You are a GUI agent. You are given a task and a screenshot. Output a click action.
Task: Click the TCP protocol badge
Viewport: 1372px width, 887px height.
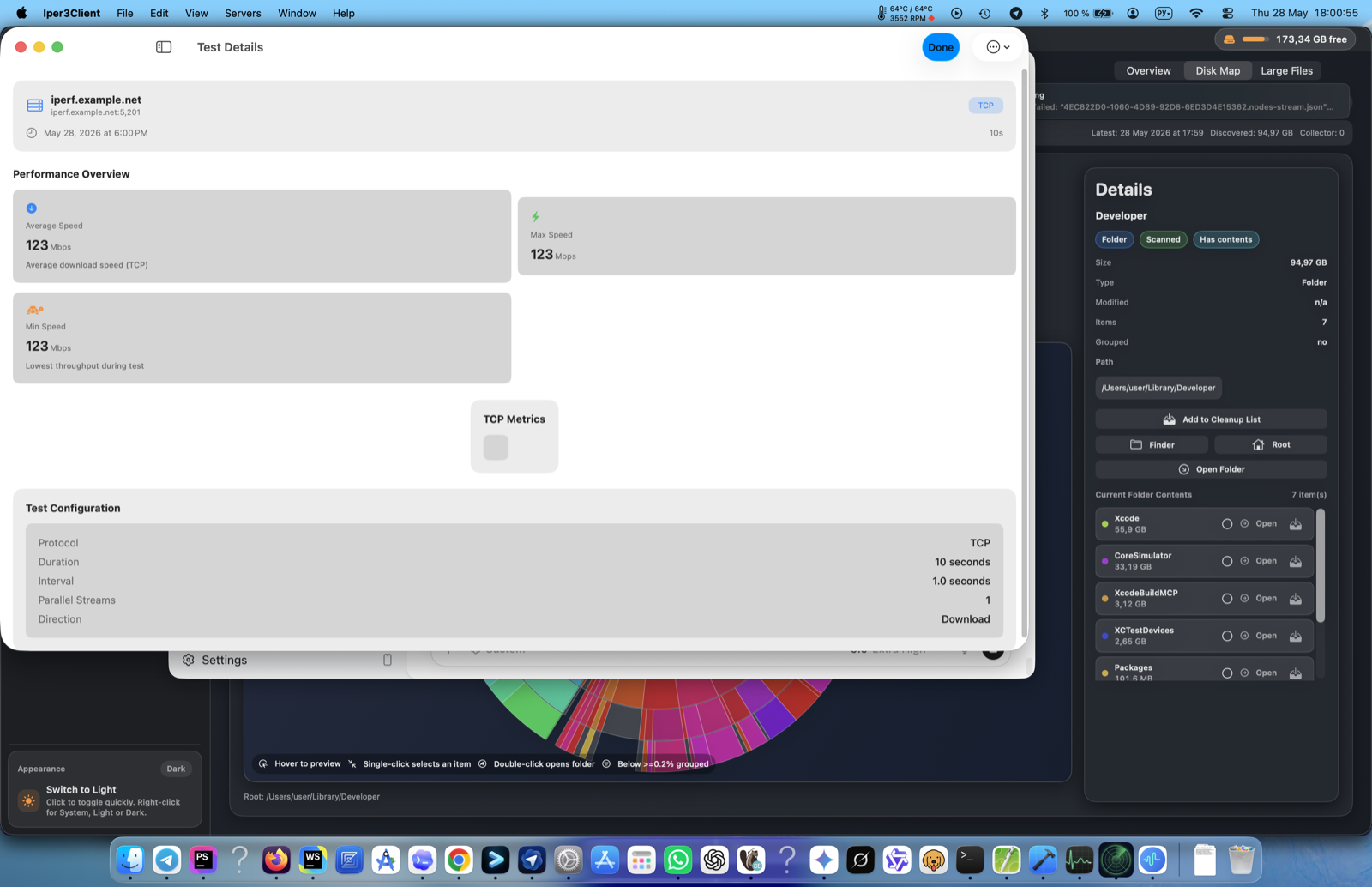coord(985,106)
